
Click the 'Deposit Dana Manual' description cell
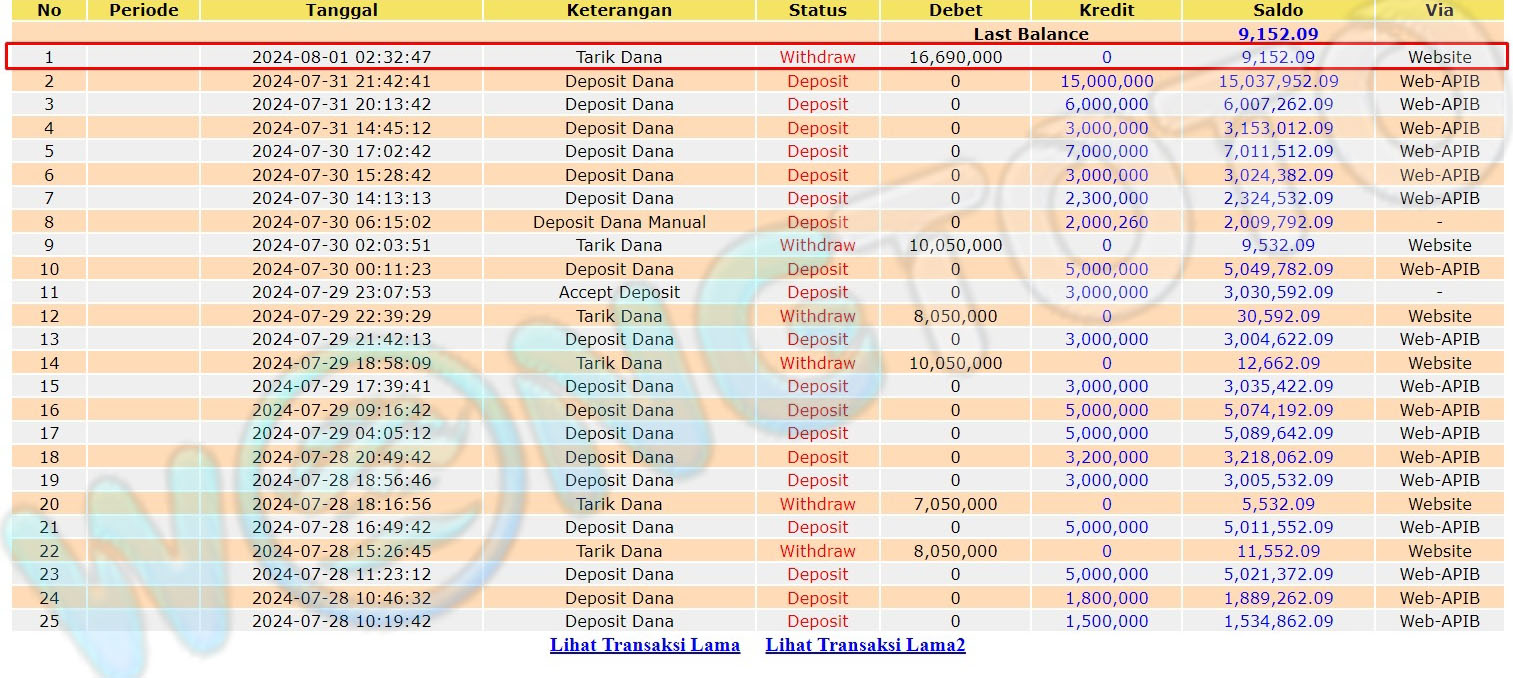619,222
